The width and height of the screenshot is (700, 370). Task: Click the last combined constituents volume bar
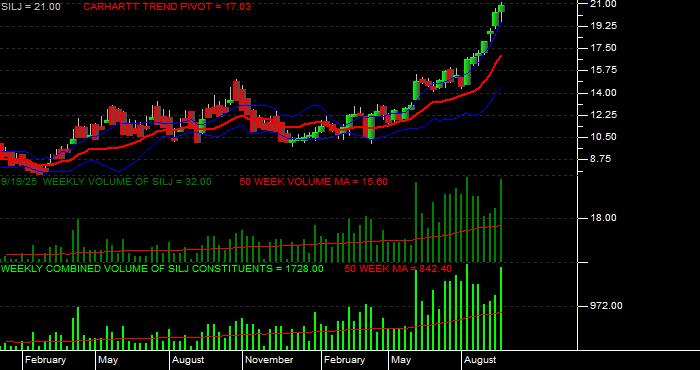pyautogui.click(x=501, y=308)
